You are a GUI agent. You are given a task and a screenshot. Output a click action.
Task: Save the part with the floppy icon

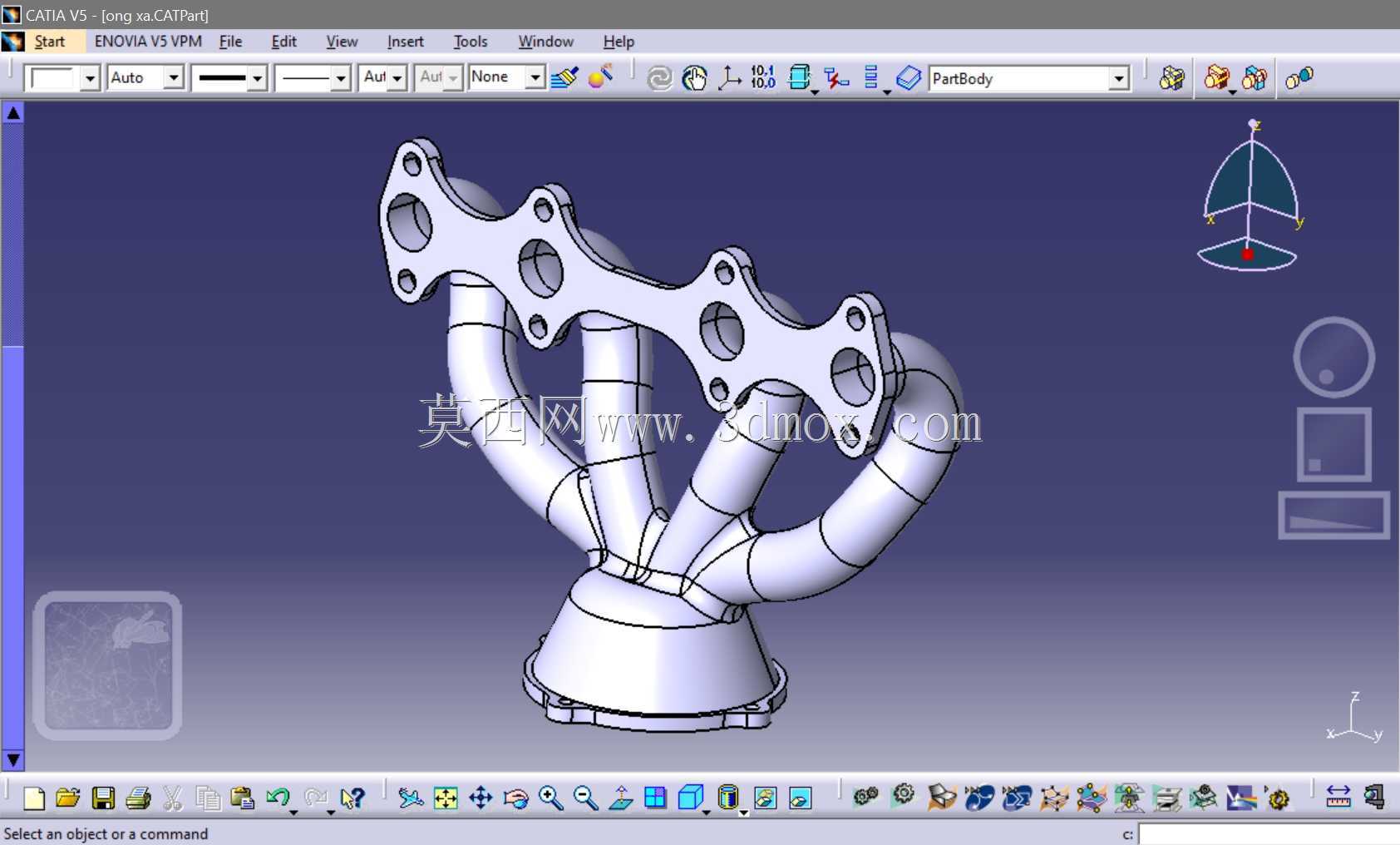click(x=103, y=798)
